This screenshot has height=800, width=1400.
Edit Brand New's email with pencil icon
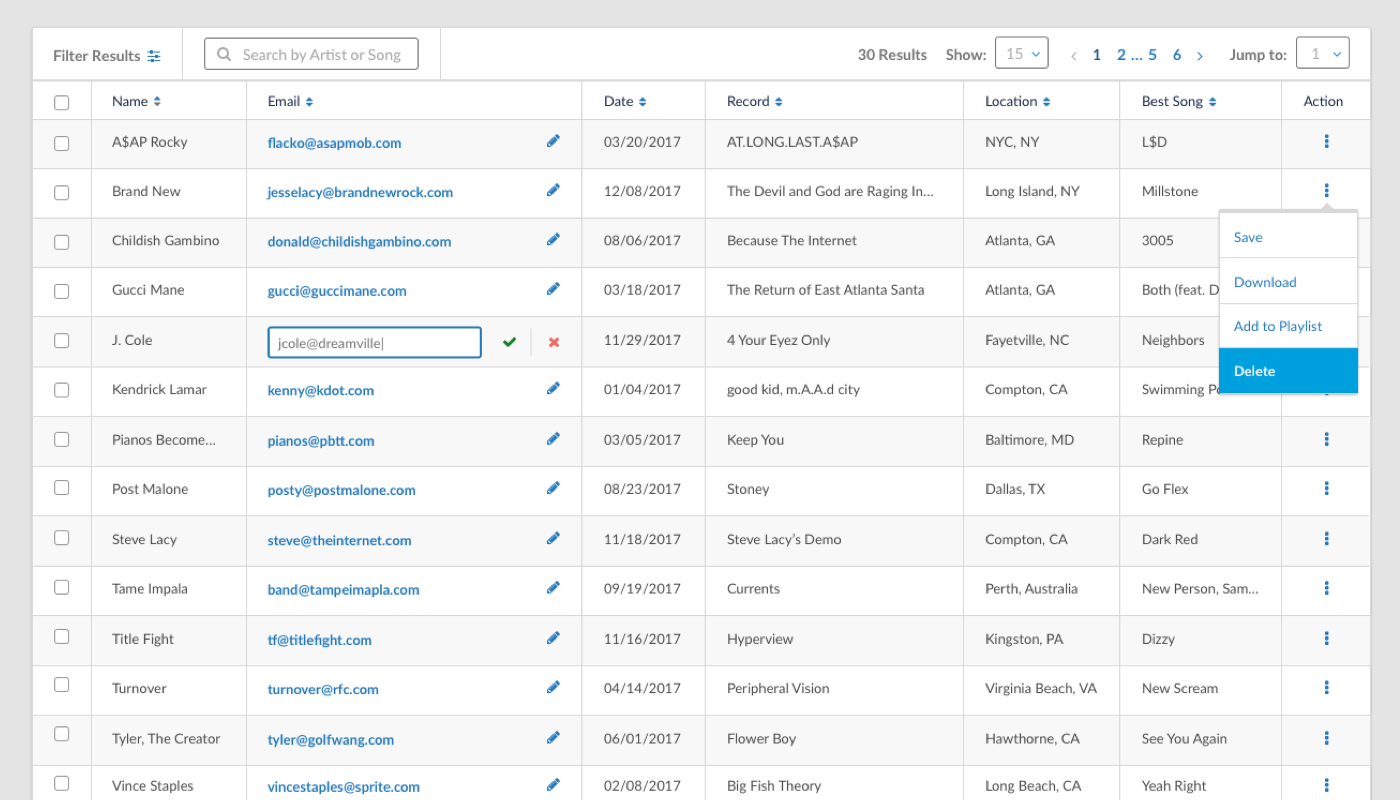point(553,191)
